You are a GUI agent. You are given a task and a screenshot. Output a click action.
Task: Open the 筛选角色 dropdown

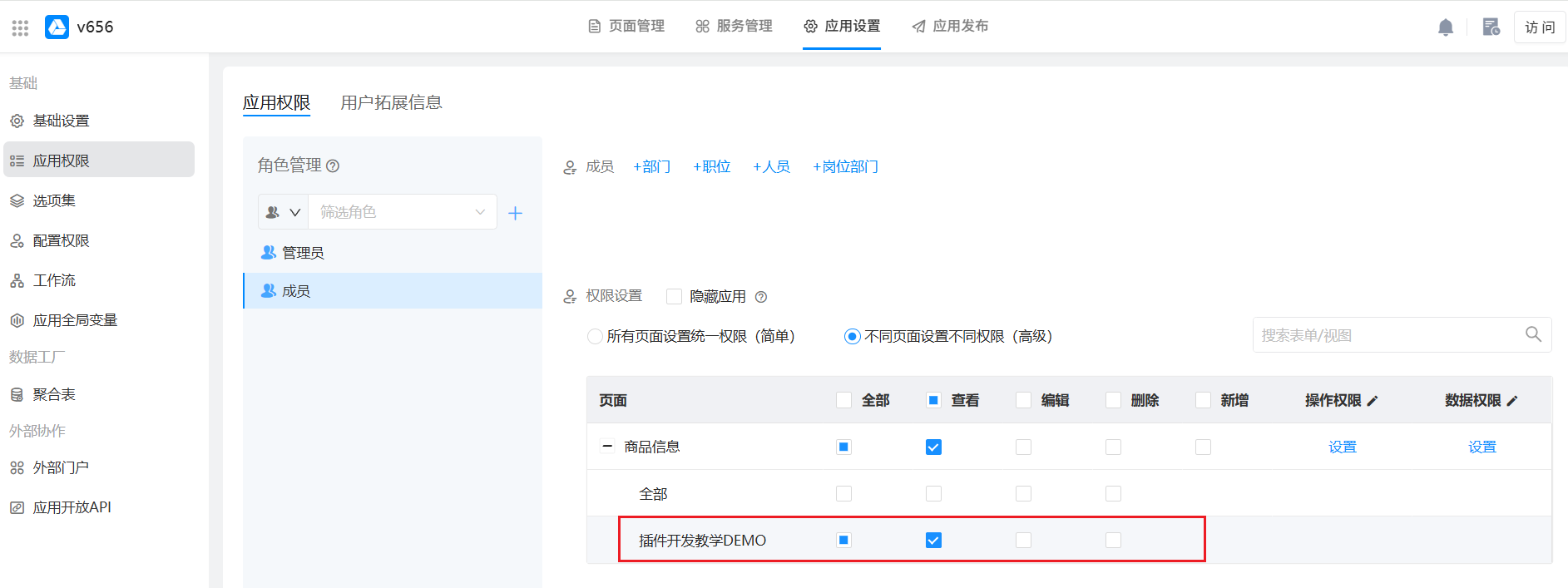402,212
